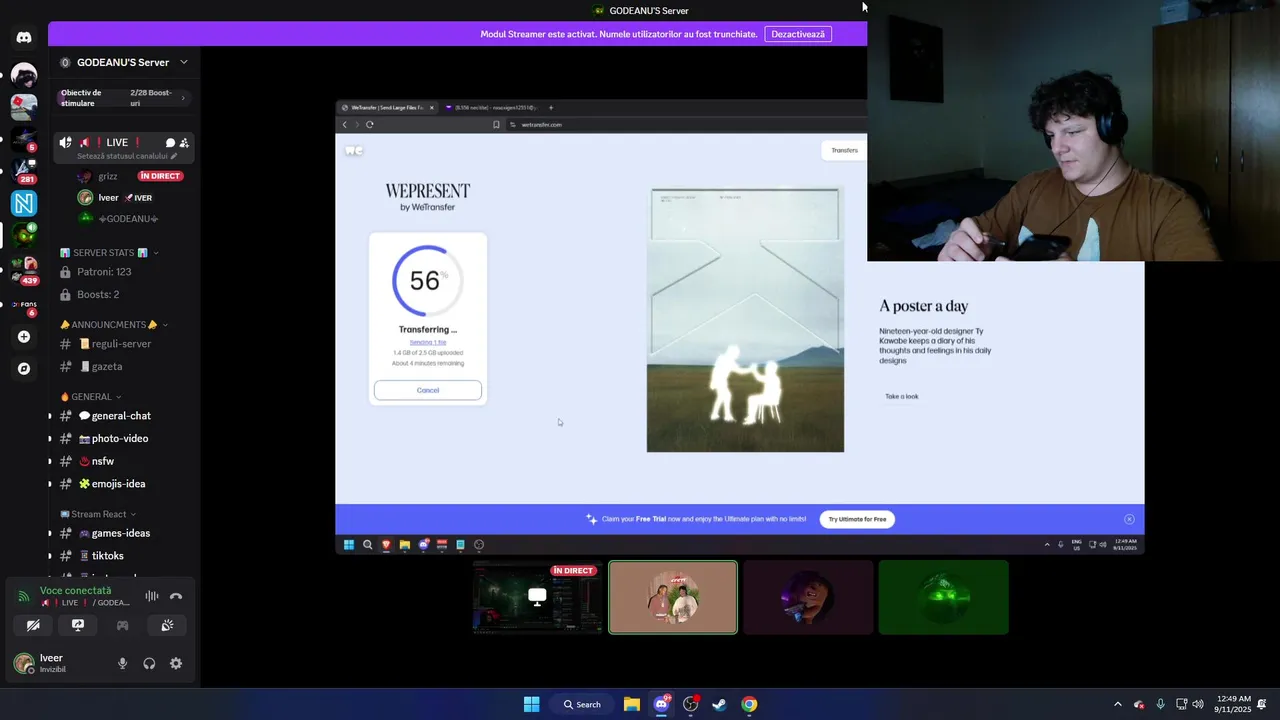1280x720 pixels.
Task: Select the highlighted green-bordered participant tile
Action: pyautogui.click(x=673, y=597)
